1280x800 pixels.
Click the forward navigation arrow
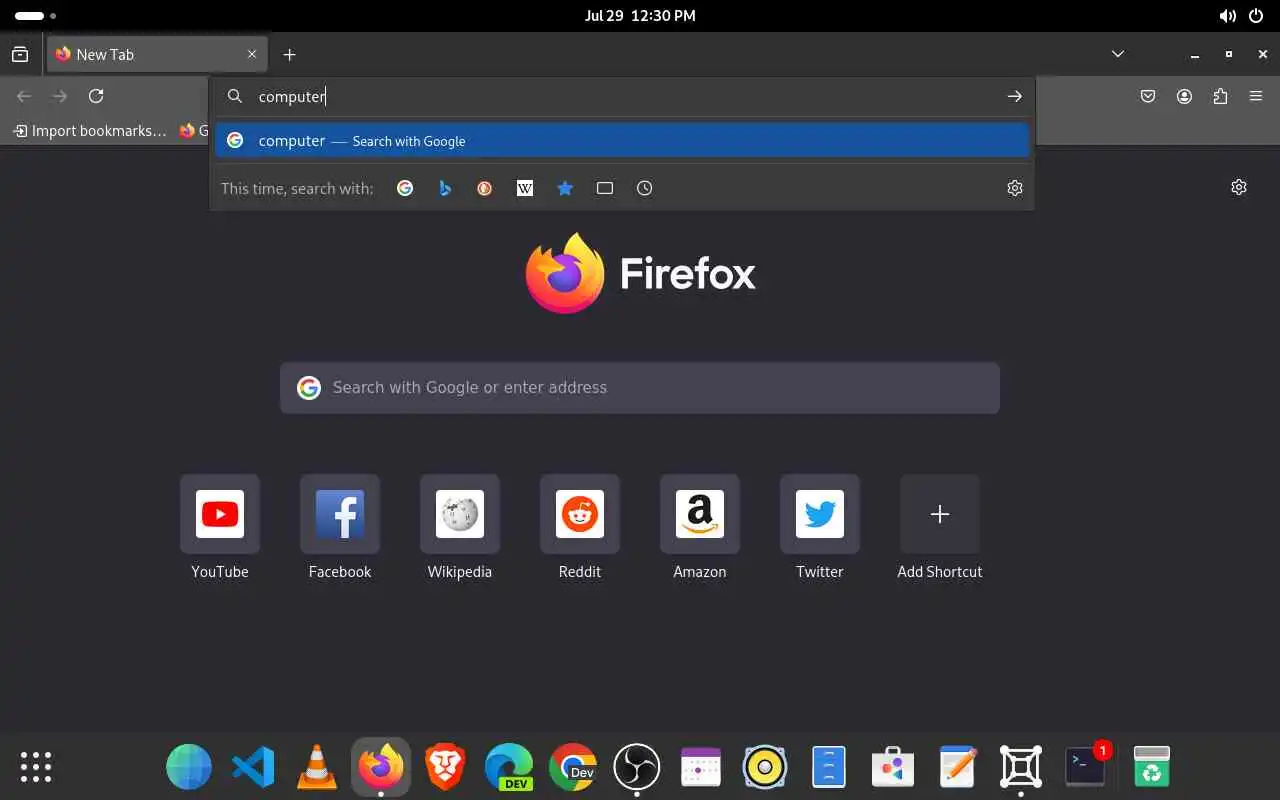point(60,96)
